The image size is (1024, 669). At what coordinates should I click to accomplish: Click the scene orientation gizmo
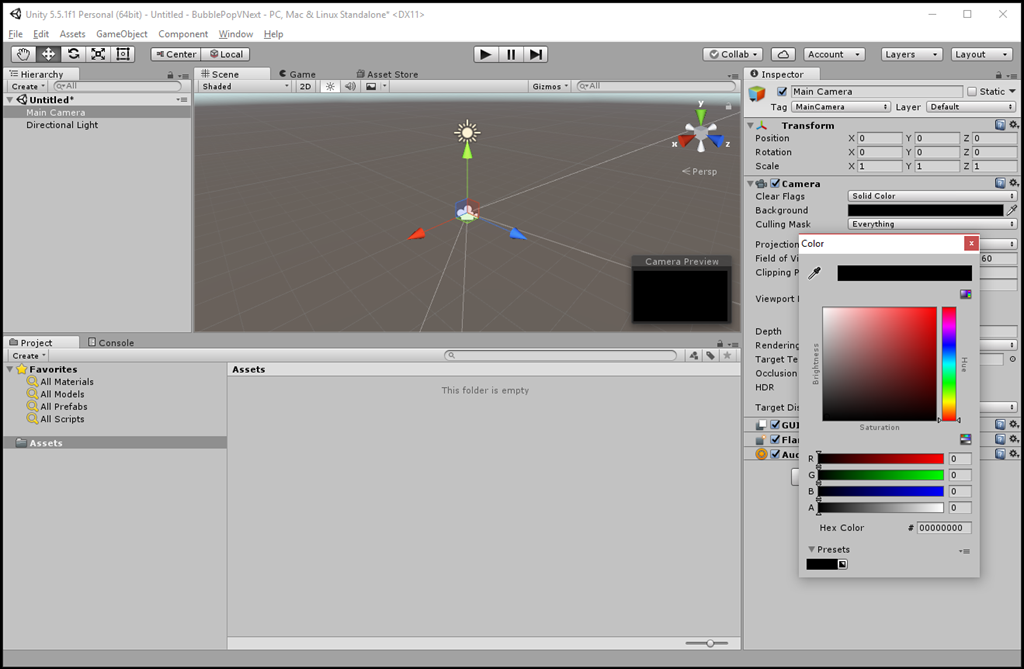(701, 131)
